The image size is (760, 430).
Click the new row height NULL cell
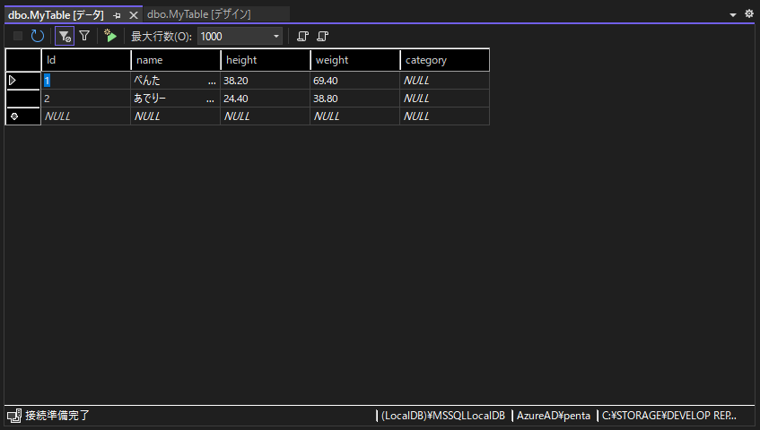click(265, 116)
